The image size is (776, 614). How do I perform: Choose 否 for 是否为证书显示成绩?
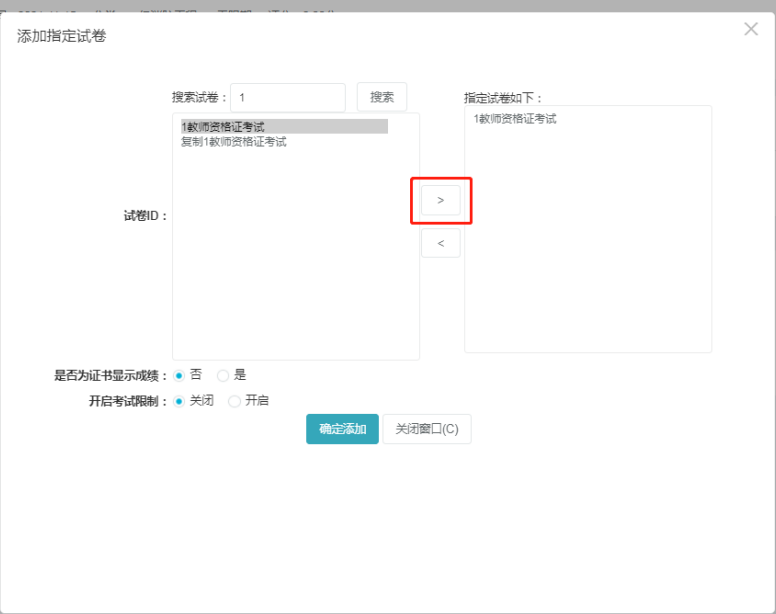[180, 375]
